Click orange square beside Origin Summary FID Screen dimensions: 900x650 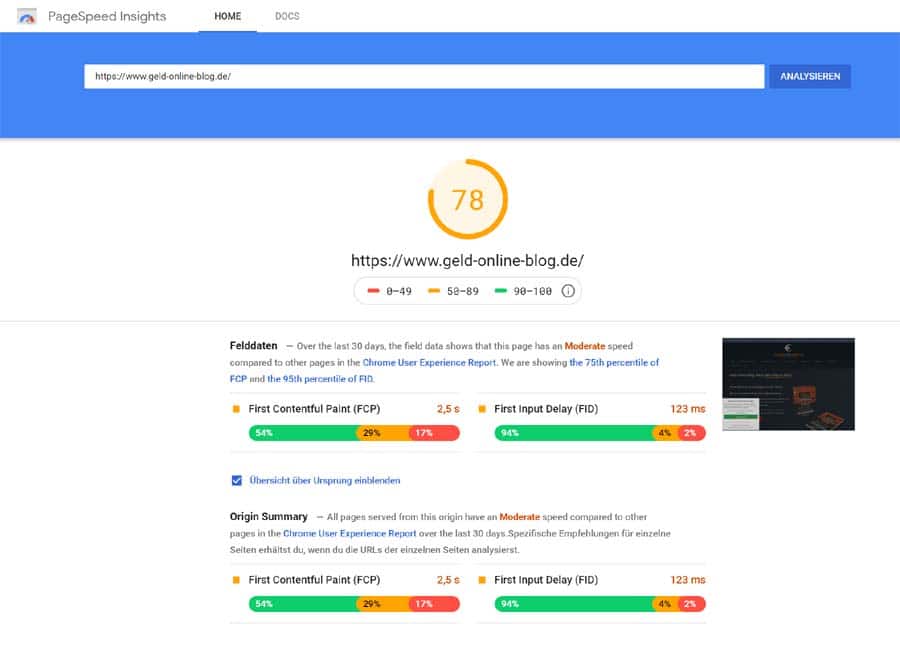click(482, 580)
